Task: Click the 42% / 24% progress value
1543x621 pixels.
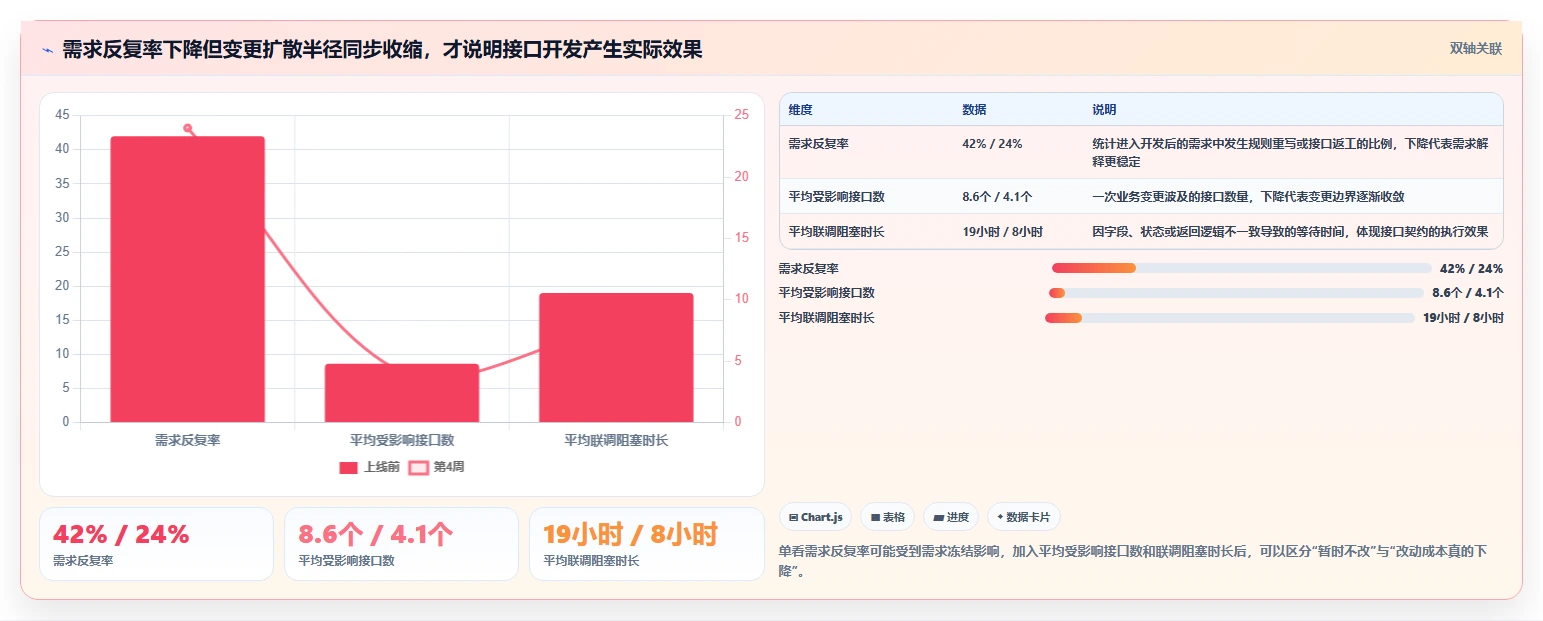Action: point(1471,268)
